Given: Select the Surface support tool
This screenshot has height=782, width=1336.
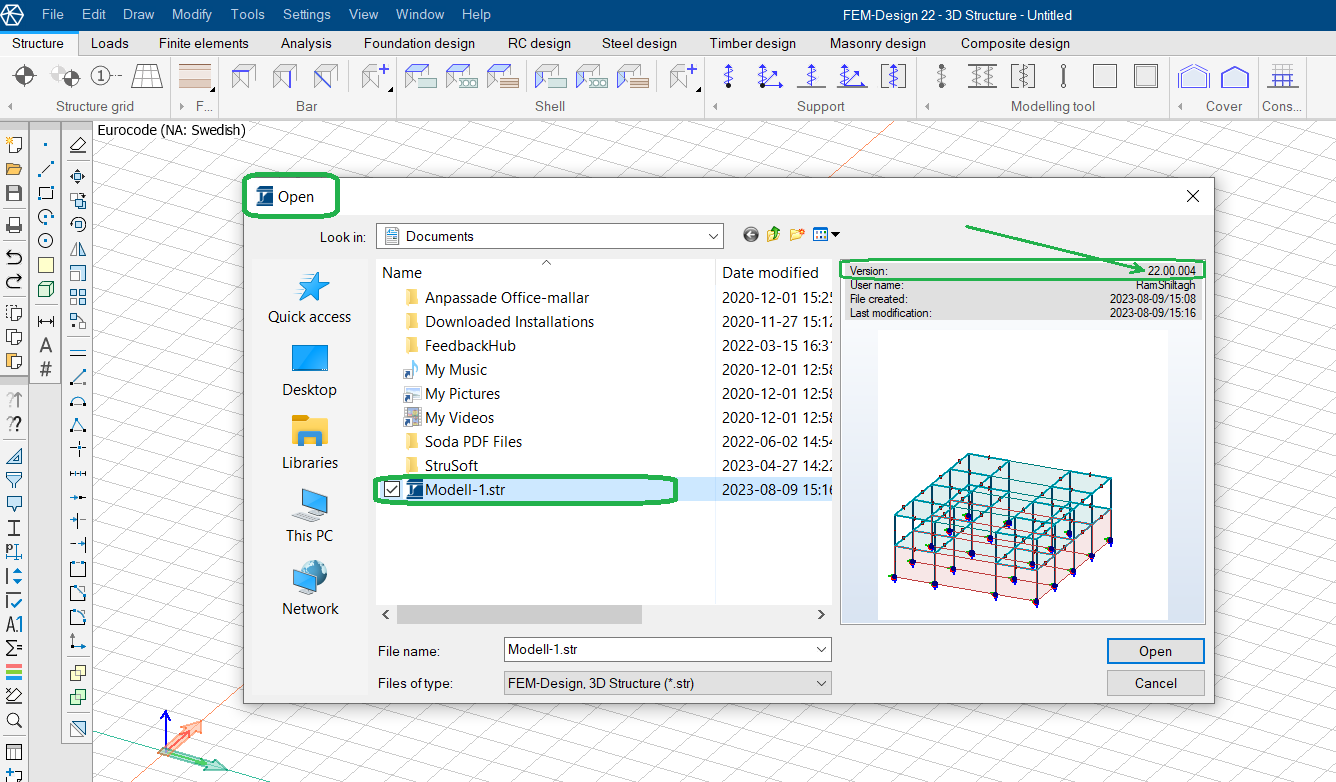Looking at the screenshot, I should tap(893, 76).
